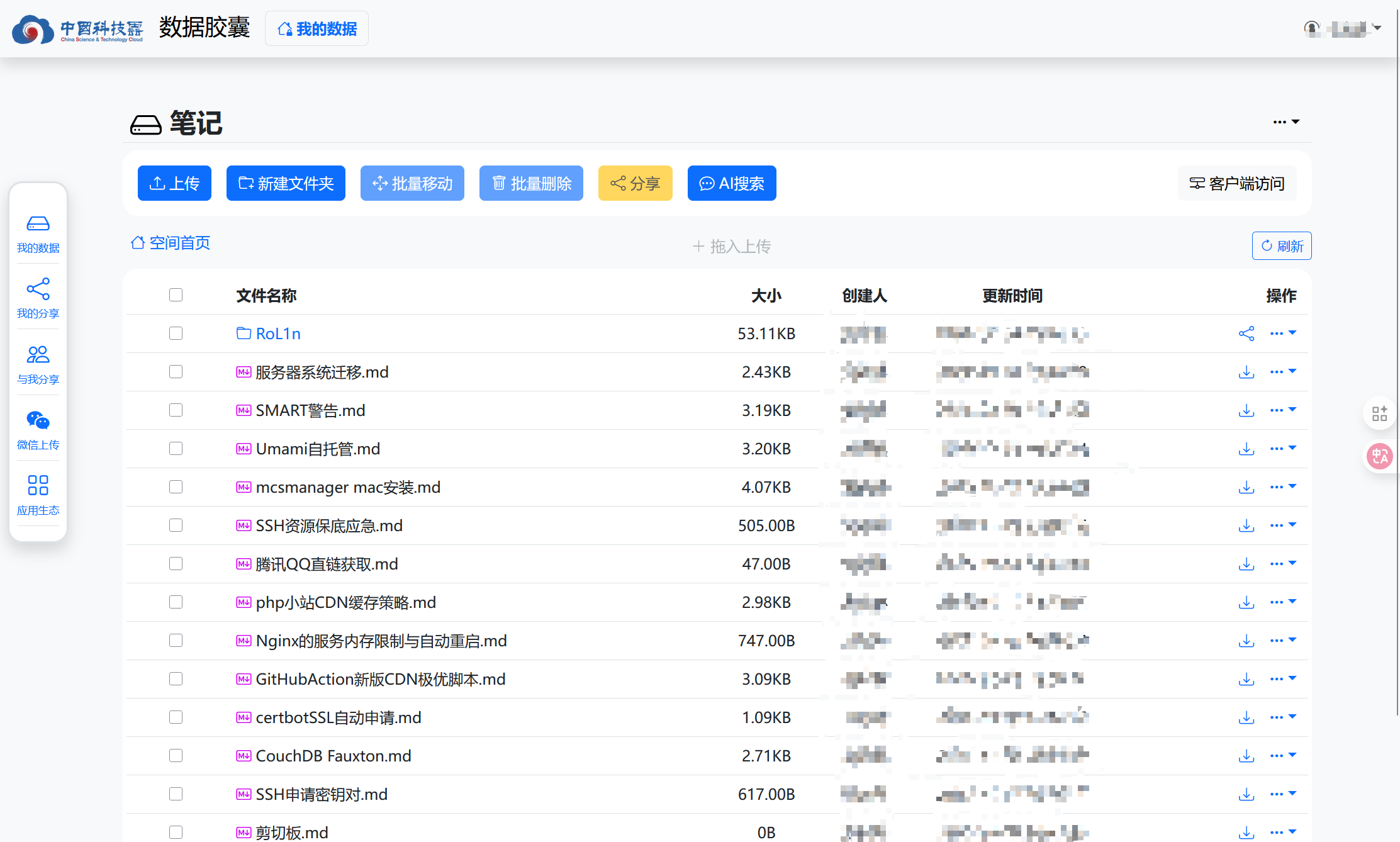Switch to the 我的数据 top tab
The height and width of the screenshot is (842, 1400).
(316, 29)
